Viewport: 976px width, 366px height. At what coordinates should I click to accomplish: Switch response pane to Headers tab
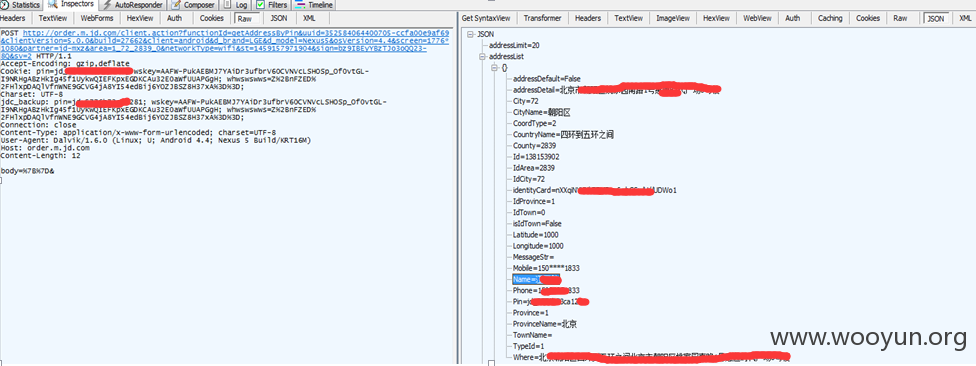coord(588,18)
